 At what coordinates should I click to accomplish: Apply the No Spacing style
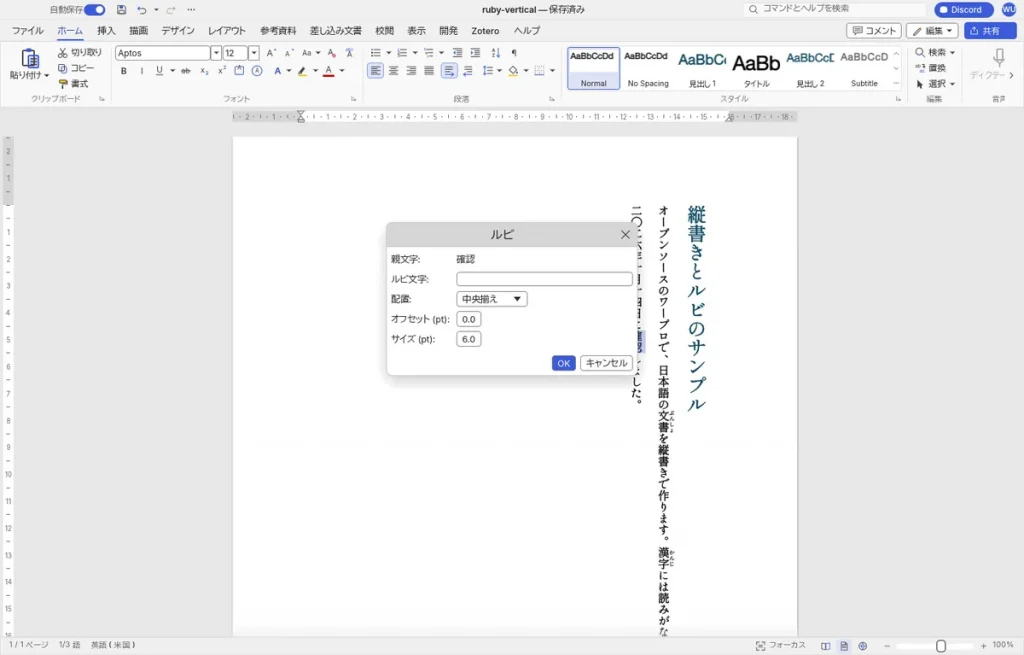(648, 68)
